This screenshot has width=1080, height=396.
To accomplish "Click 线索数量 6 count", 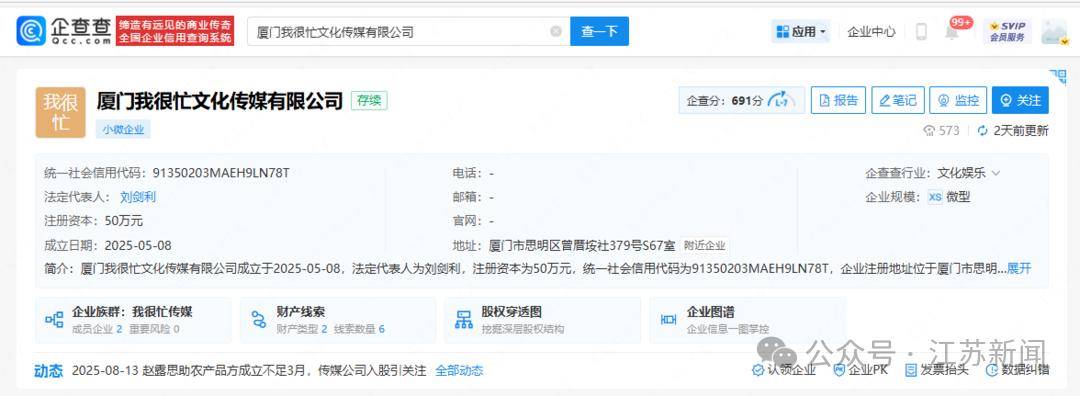I will (360, 330).
